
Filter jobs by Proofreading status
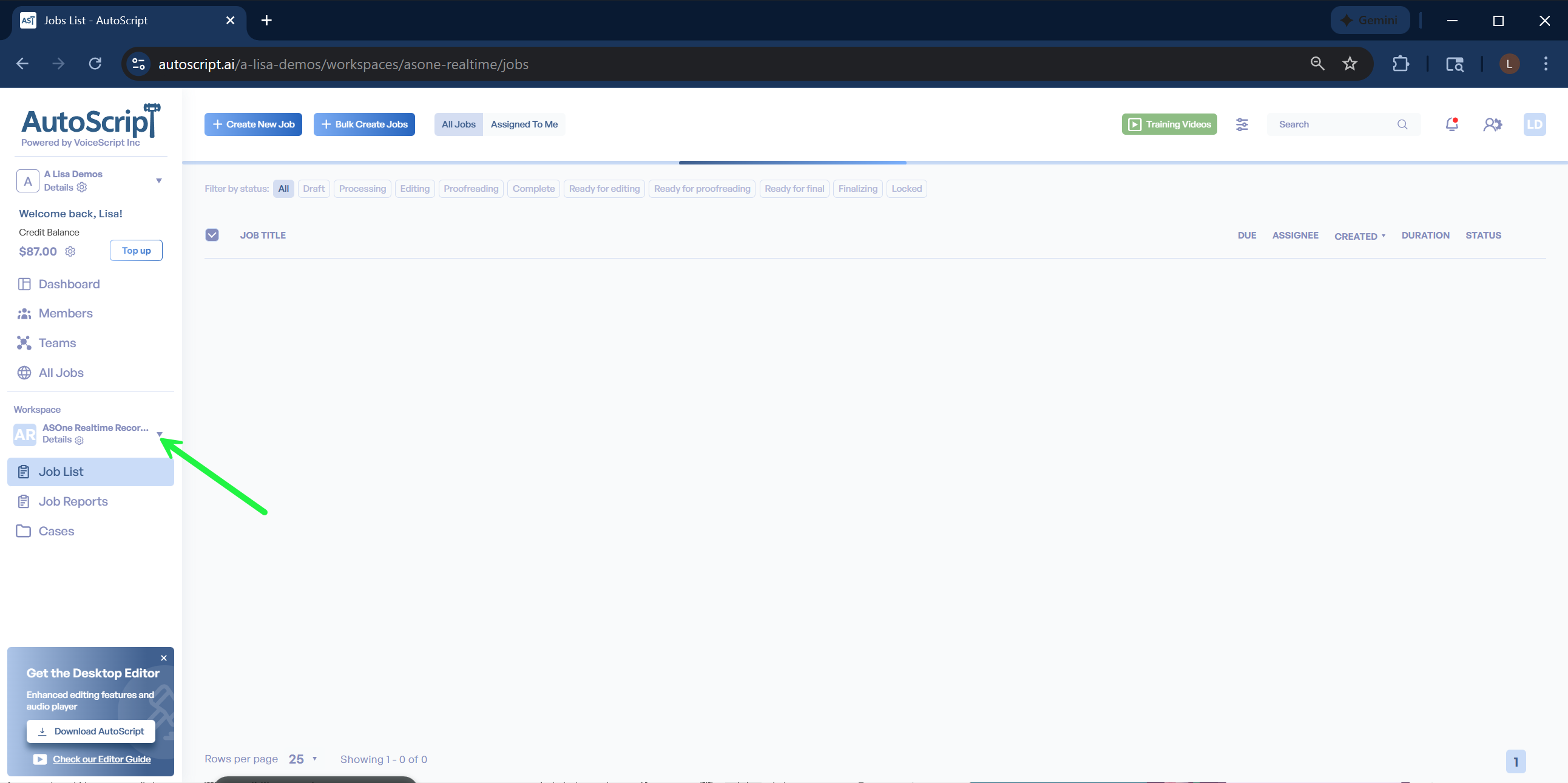[x=470, y=189]
